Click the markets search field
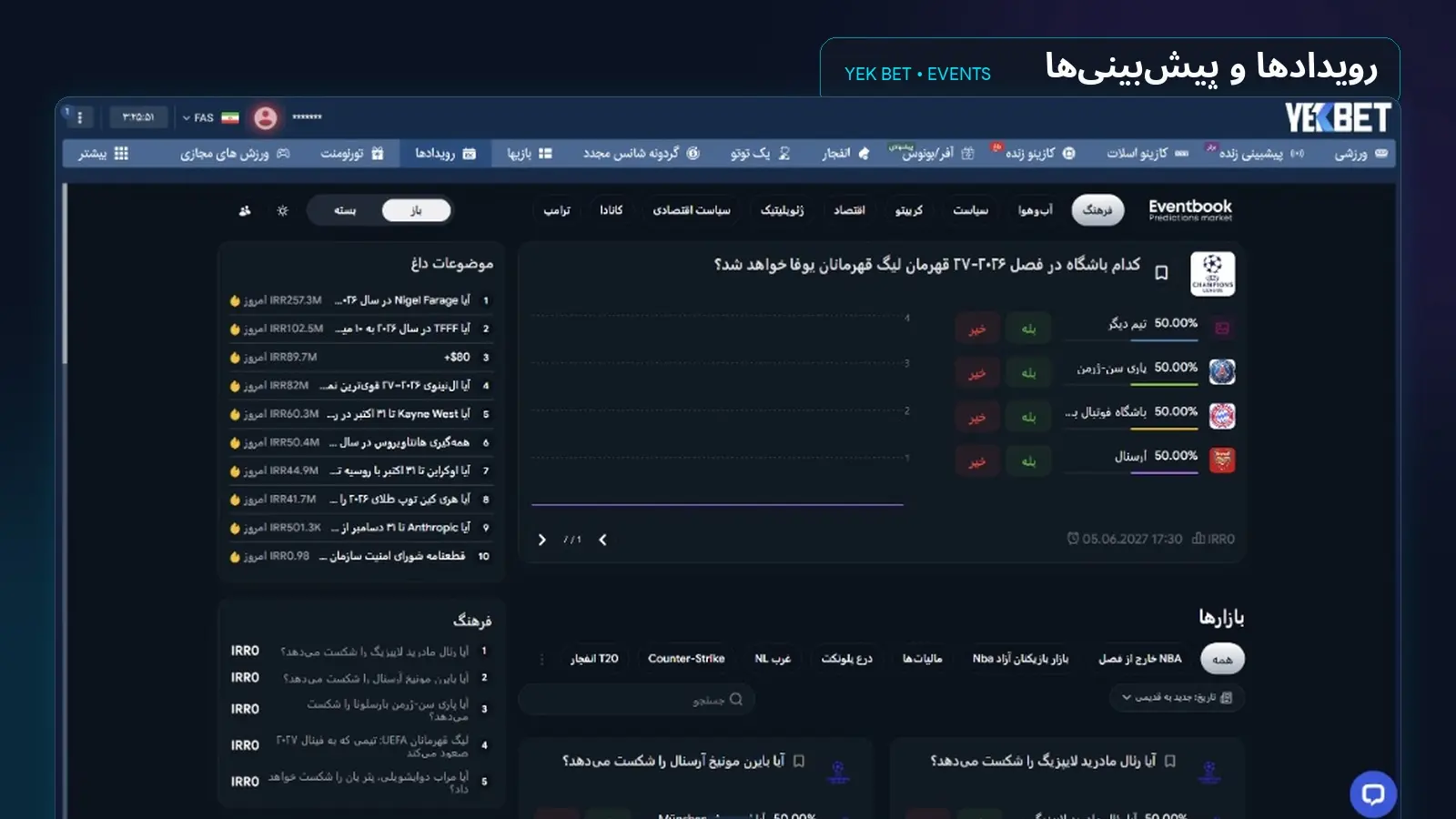Screen dimensions: 1456x819 (x=636, y=700)
